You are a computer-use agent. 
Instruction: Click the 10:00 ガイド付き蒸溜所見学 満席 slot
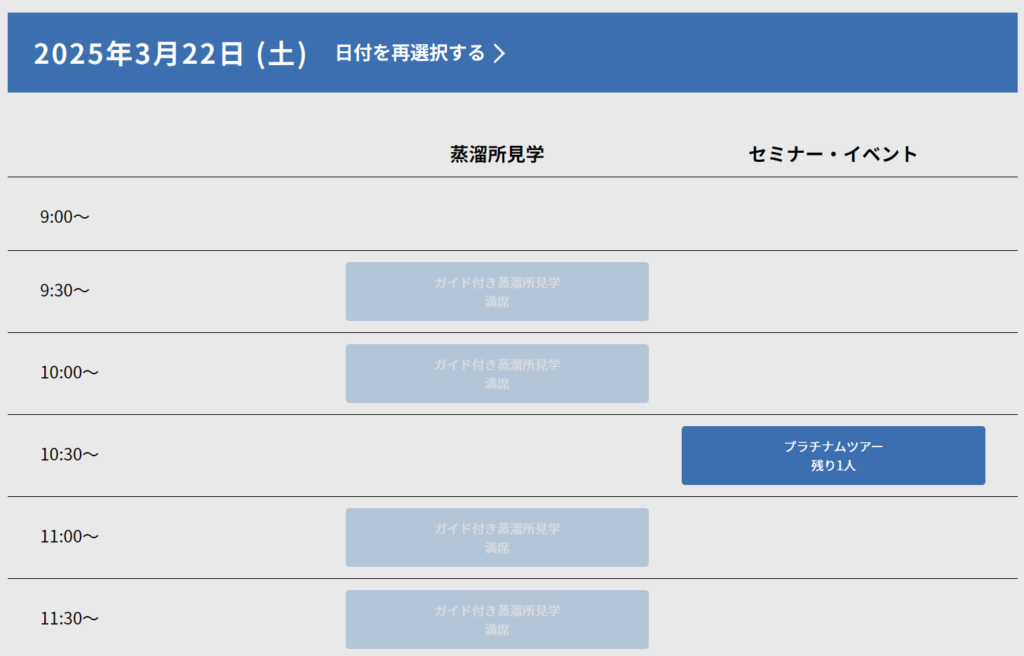click(x=497, y=374)
